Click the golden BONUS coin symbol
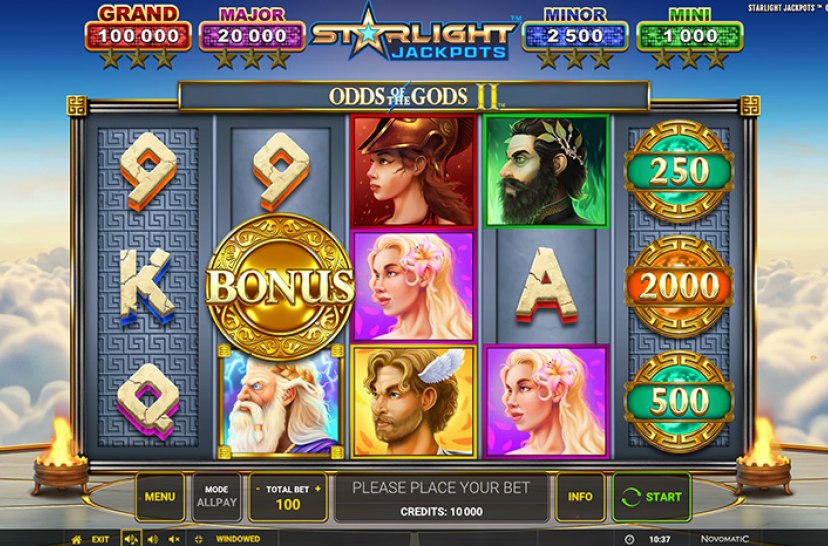This screenshot has height=546, width=828. [280, 287]
